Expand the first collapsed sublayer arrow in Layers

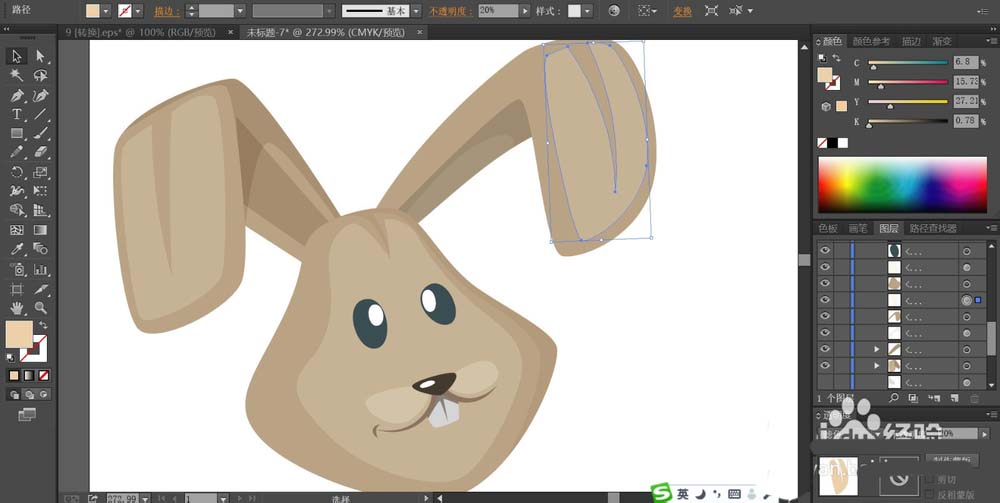877,349
